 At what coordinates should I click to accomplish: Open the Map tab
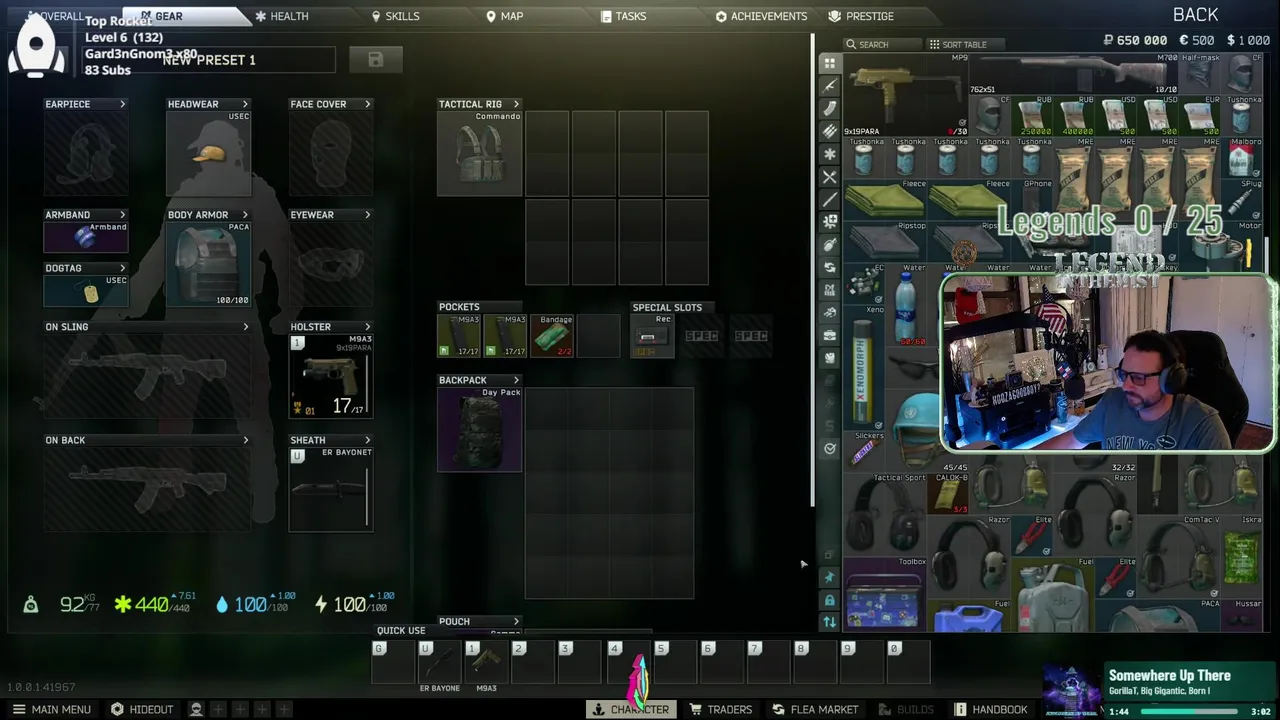tap(505, 16)
